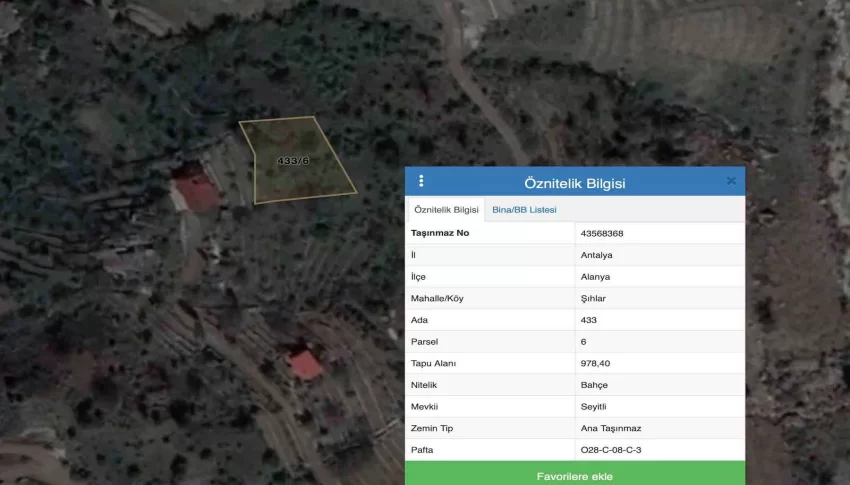Image resolution: width=850 pixels, height=485 pixels.
Task: Click the Pafta value O28-C-08-C-3
Action: [611, 450]
